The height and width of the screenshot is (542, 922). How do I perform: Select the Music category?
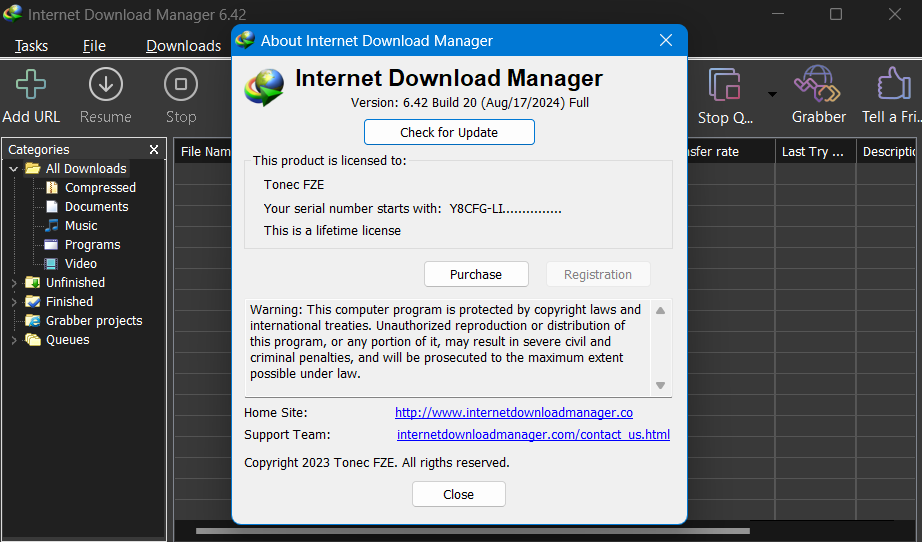point(81,226)
